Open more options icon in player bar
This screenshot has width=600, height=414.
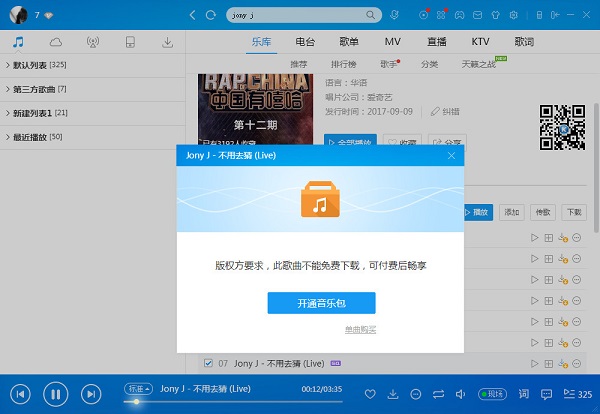tap(416, 394)
